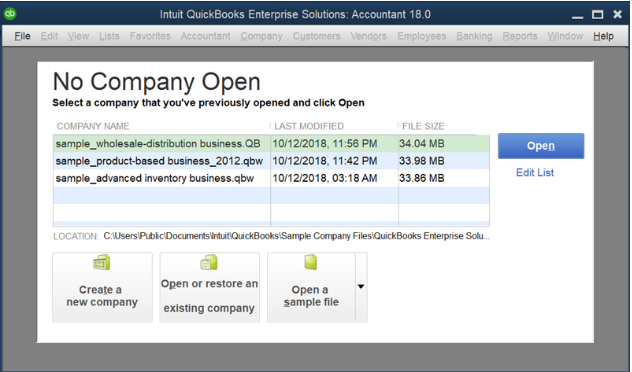The image size is (632, 372).
Task: Click the blue Open button
Action: click(x=541, y=146)
